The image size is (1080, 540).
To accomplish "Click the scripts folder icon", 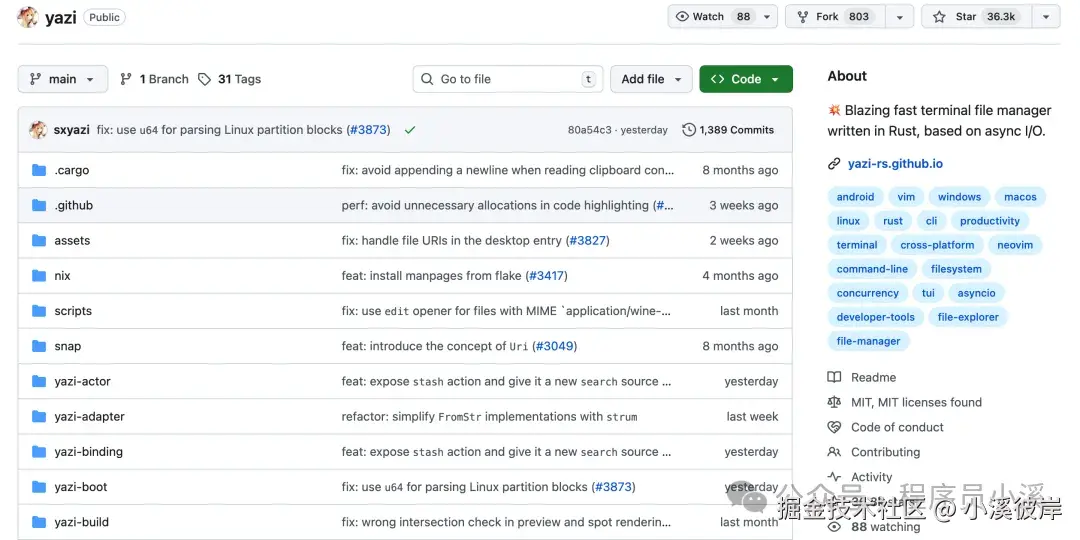I will (x=39, y=311).
